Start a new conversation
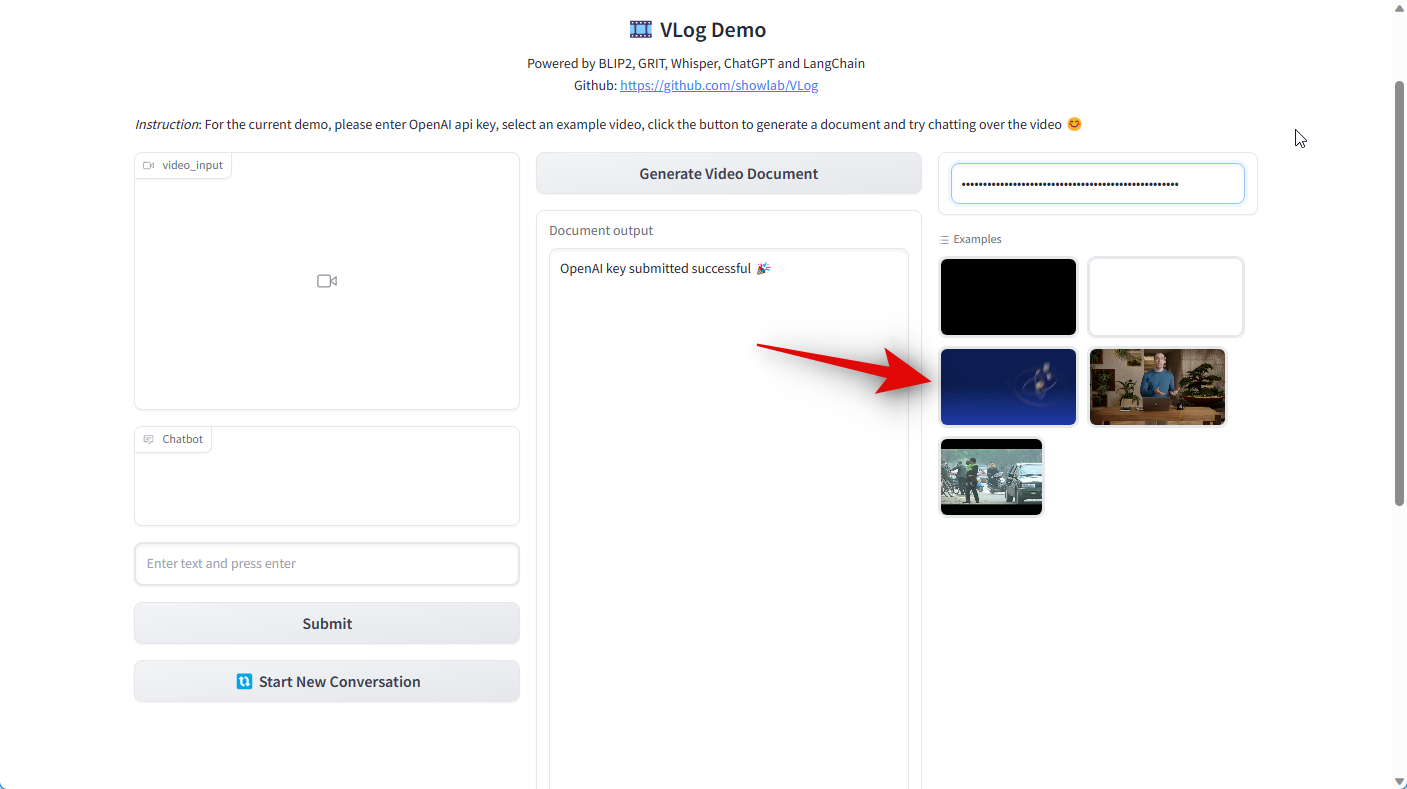 coord(327,681)
